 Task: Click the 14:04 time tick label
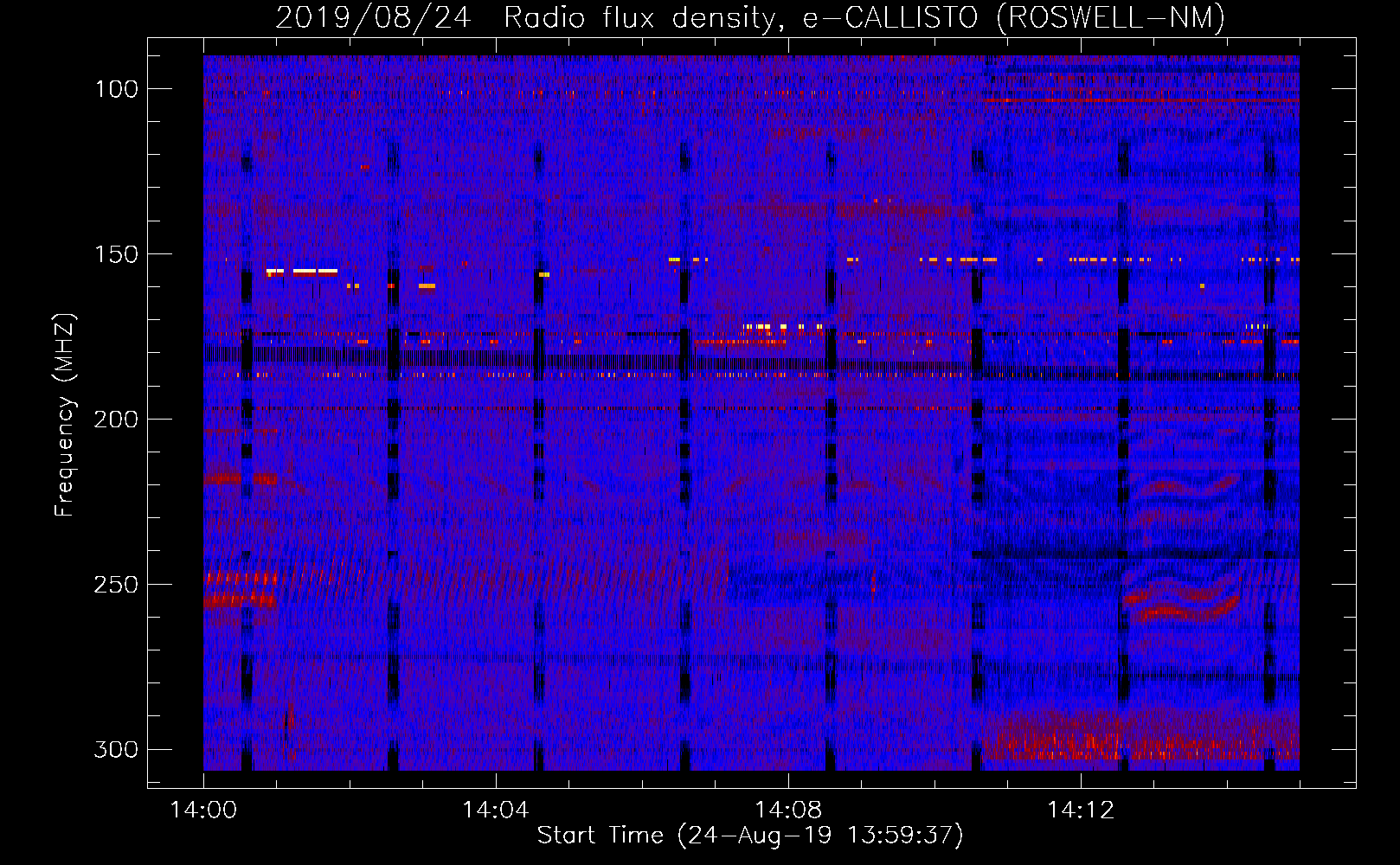pos(496,811)
